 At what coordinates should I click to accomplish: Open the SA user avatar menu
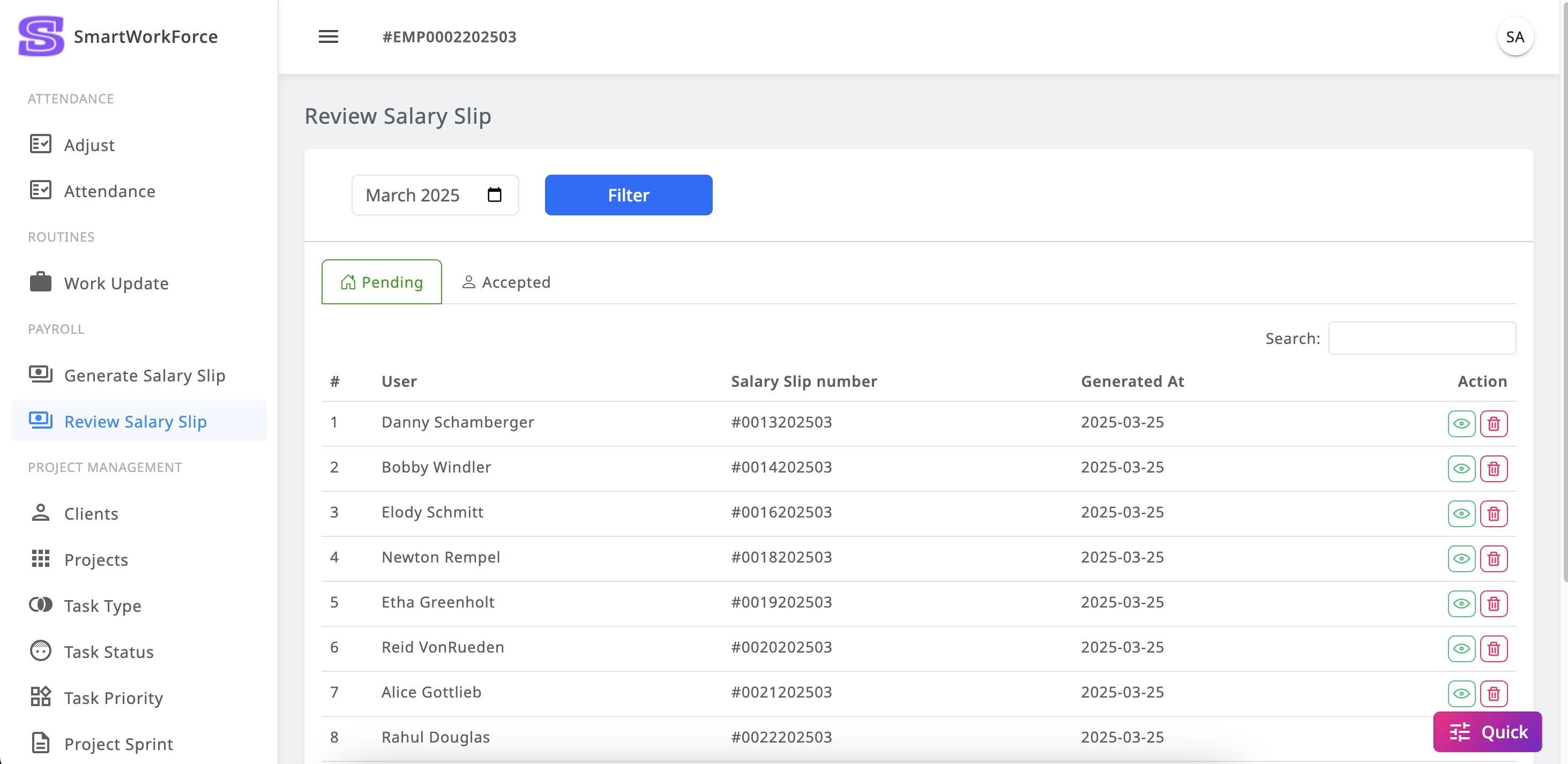tap(1514, 37)
